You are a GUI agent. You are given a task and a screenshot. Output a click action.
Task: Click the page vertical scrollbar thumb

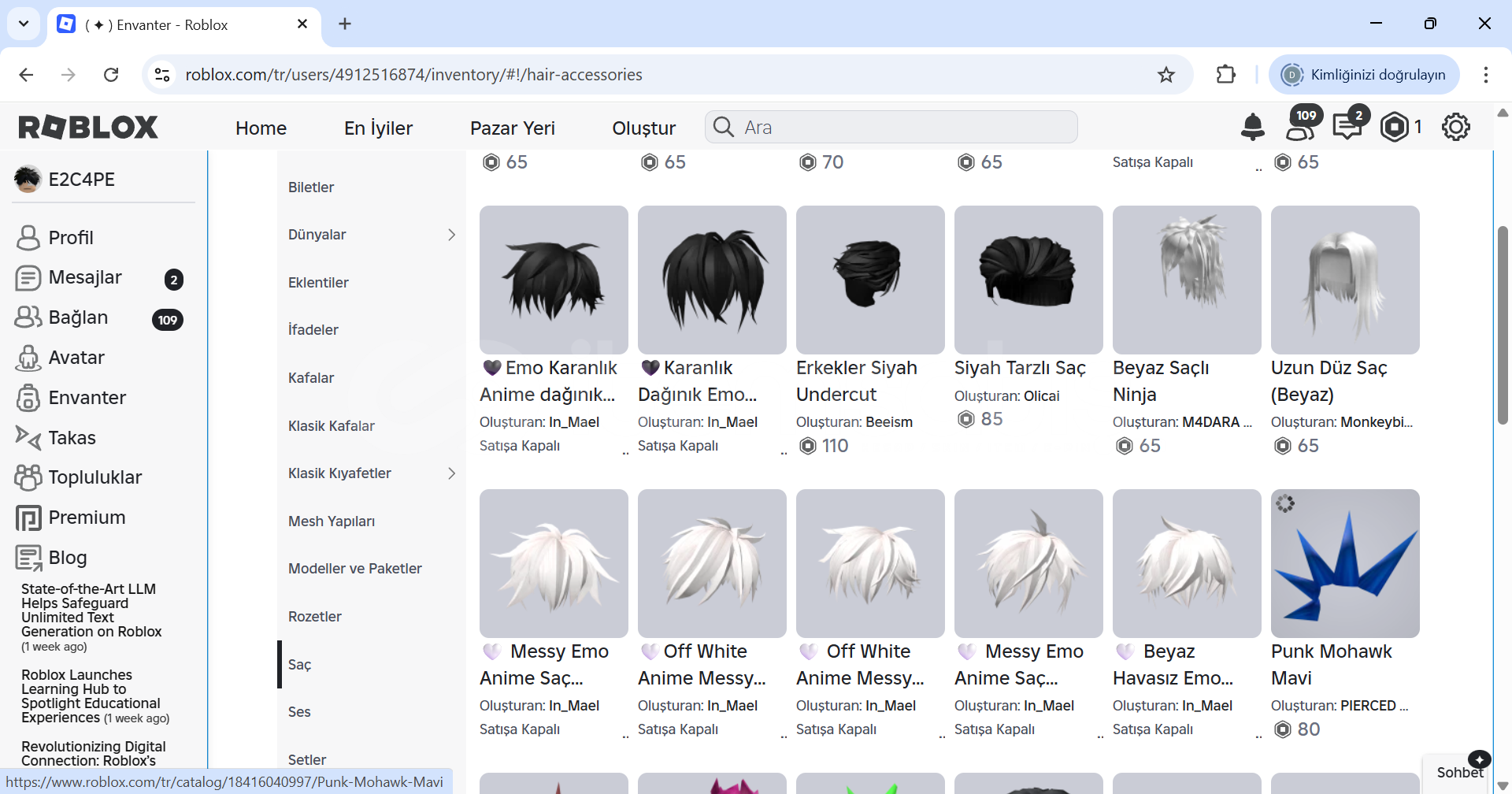[x=1503, y=325]
